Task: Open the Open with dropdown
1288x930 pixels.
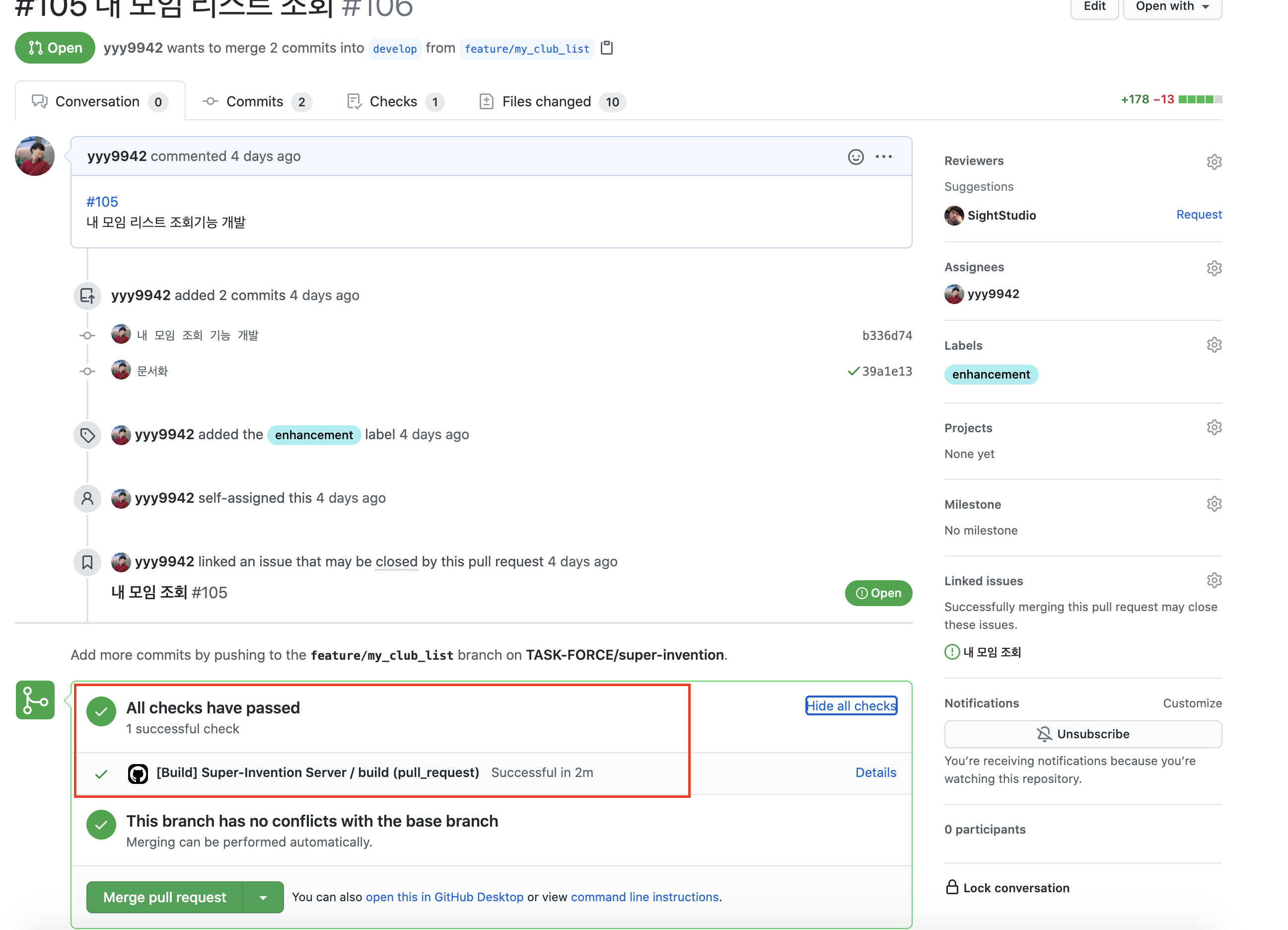Action: pyautogui.click(x=1172, y=7)
